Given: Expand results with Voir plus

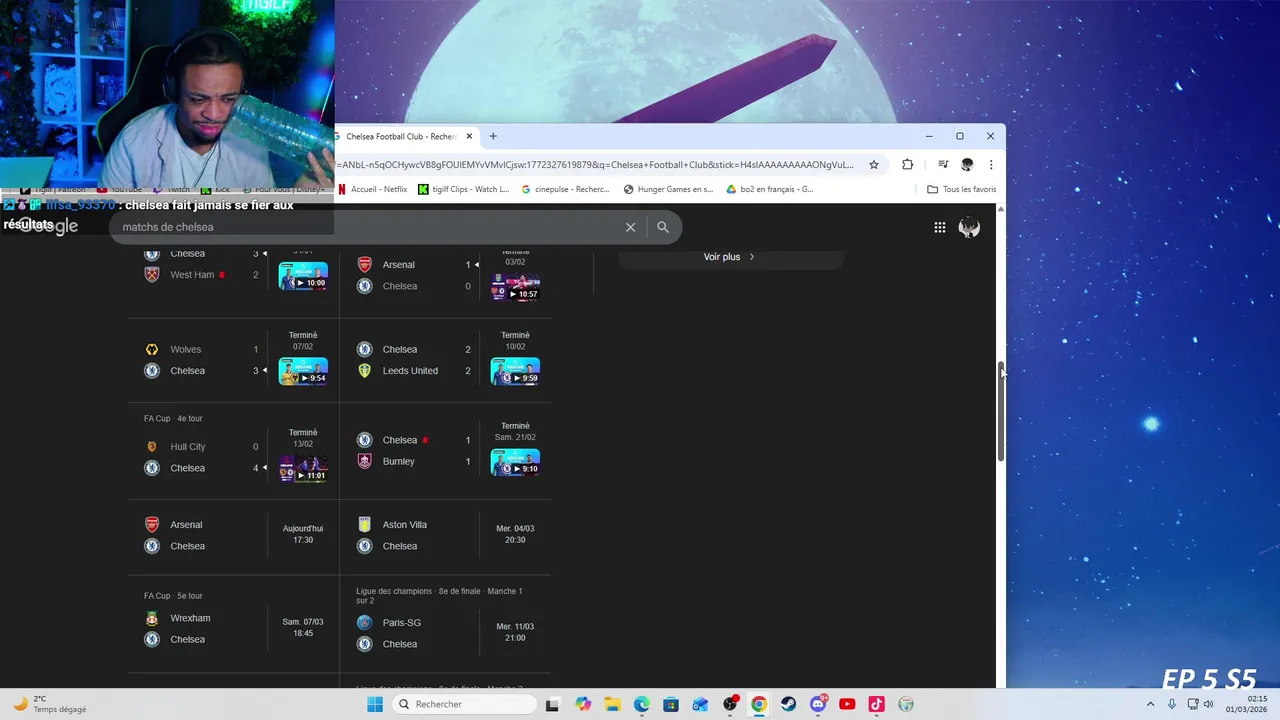Looking at the screenshot, I should (x=730, y=257).
